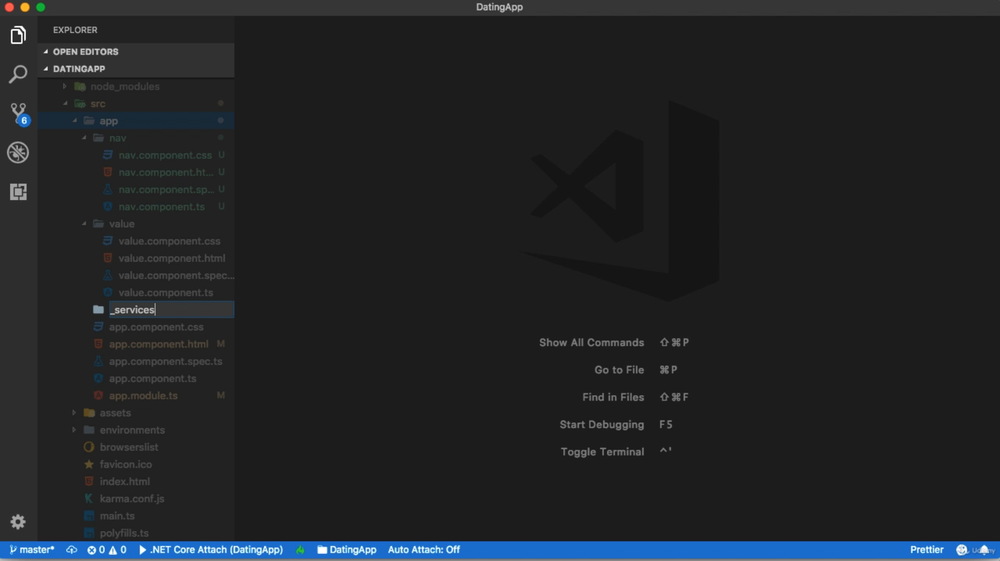
Task: Collapse the nav folder
Action: click(117, 138)
